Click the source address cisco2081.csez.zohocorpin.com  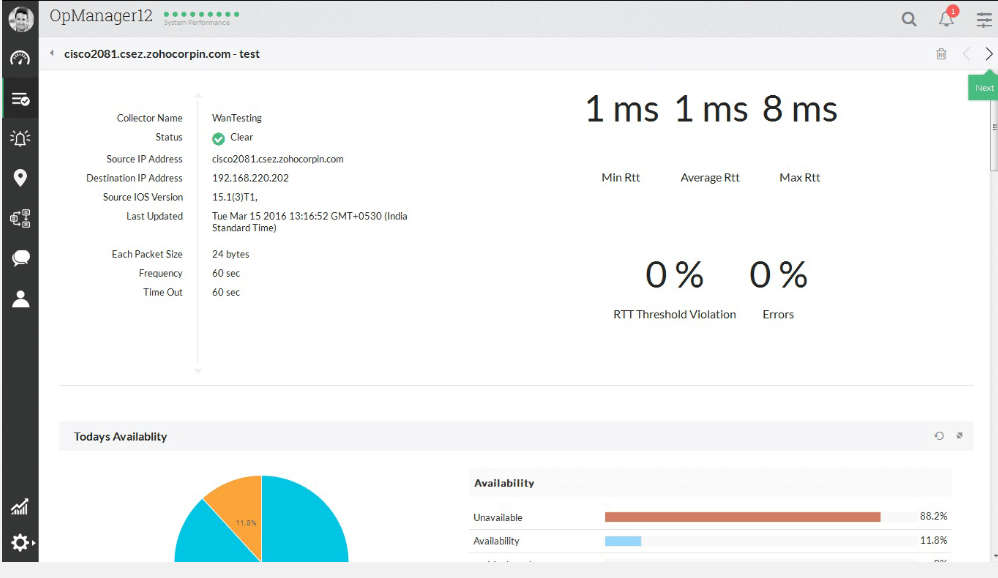[278, 159]
